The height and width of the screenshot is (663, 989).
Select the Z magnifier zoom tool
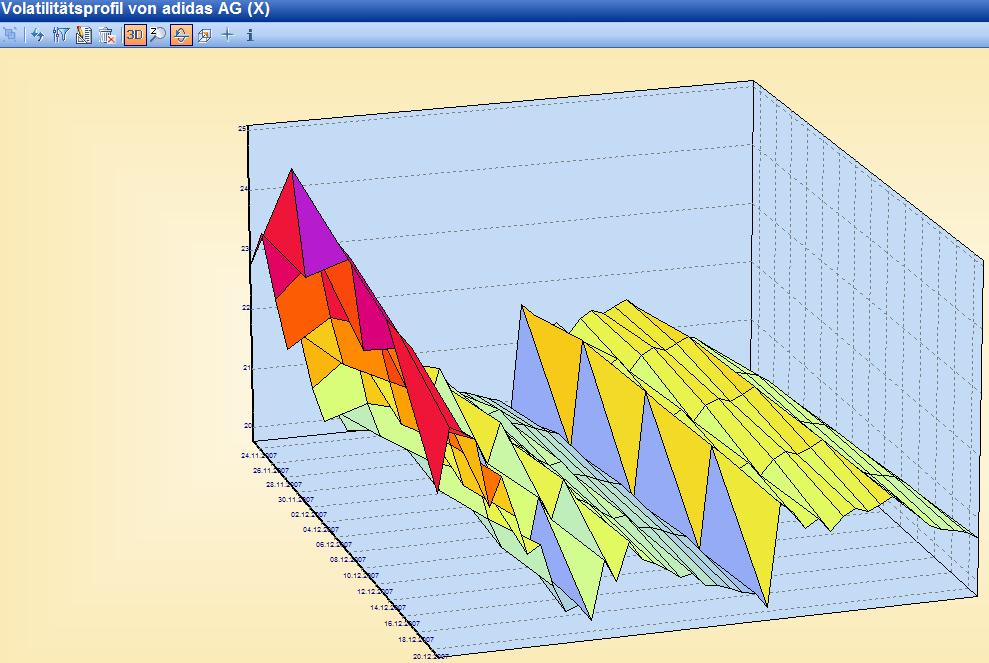coord(158,35)
